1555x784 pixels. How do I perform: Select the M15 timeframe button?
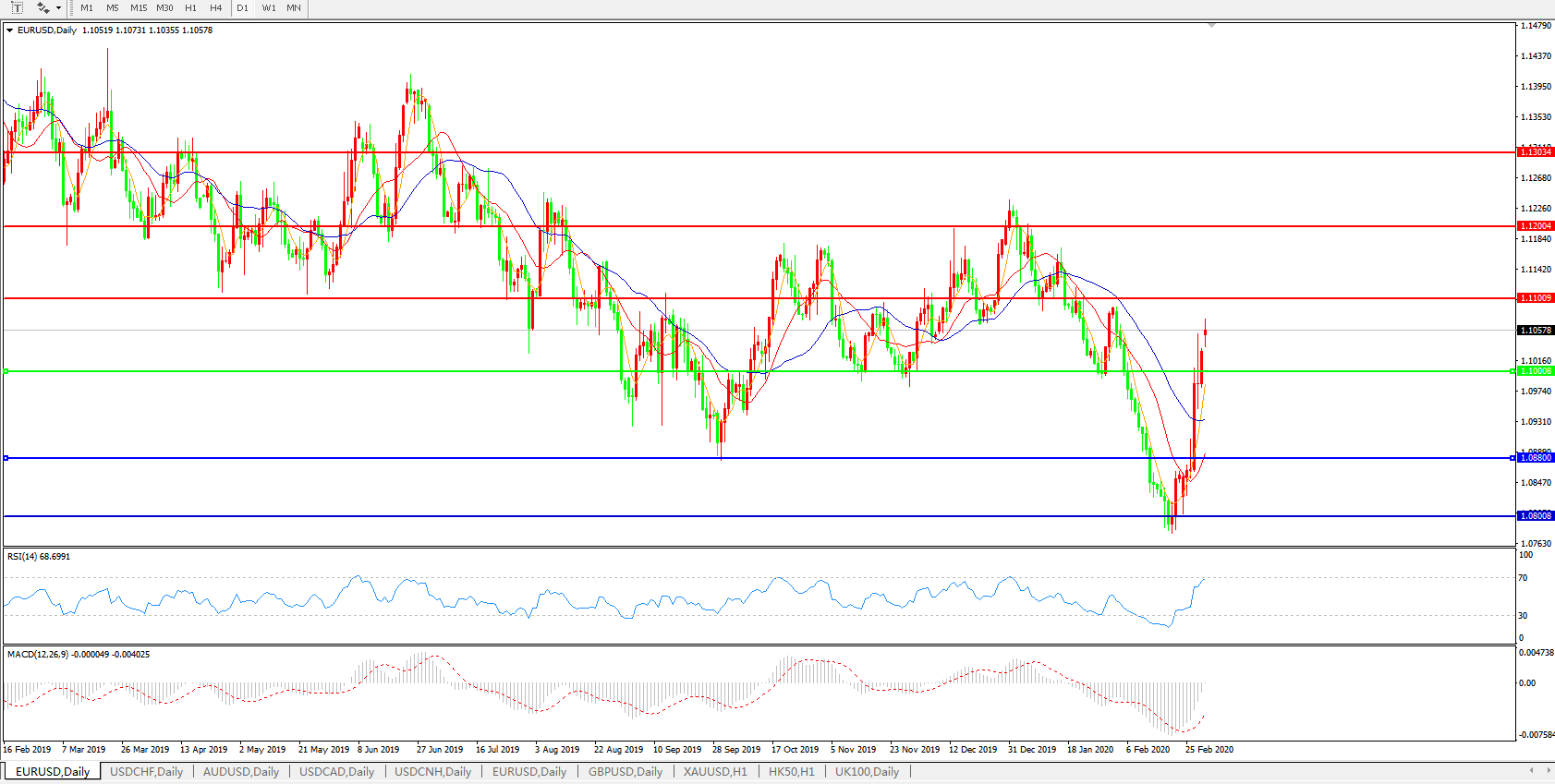[139, 7]
